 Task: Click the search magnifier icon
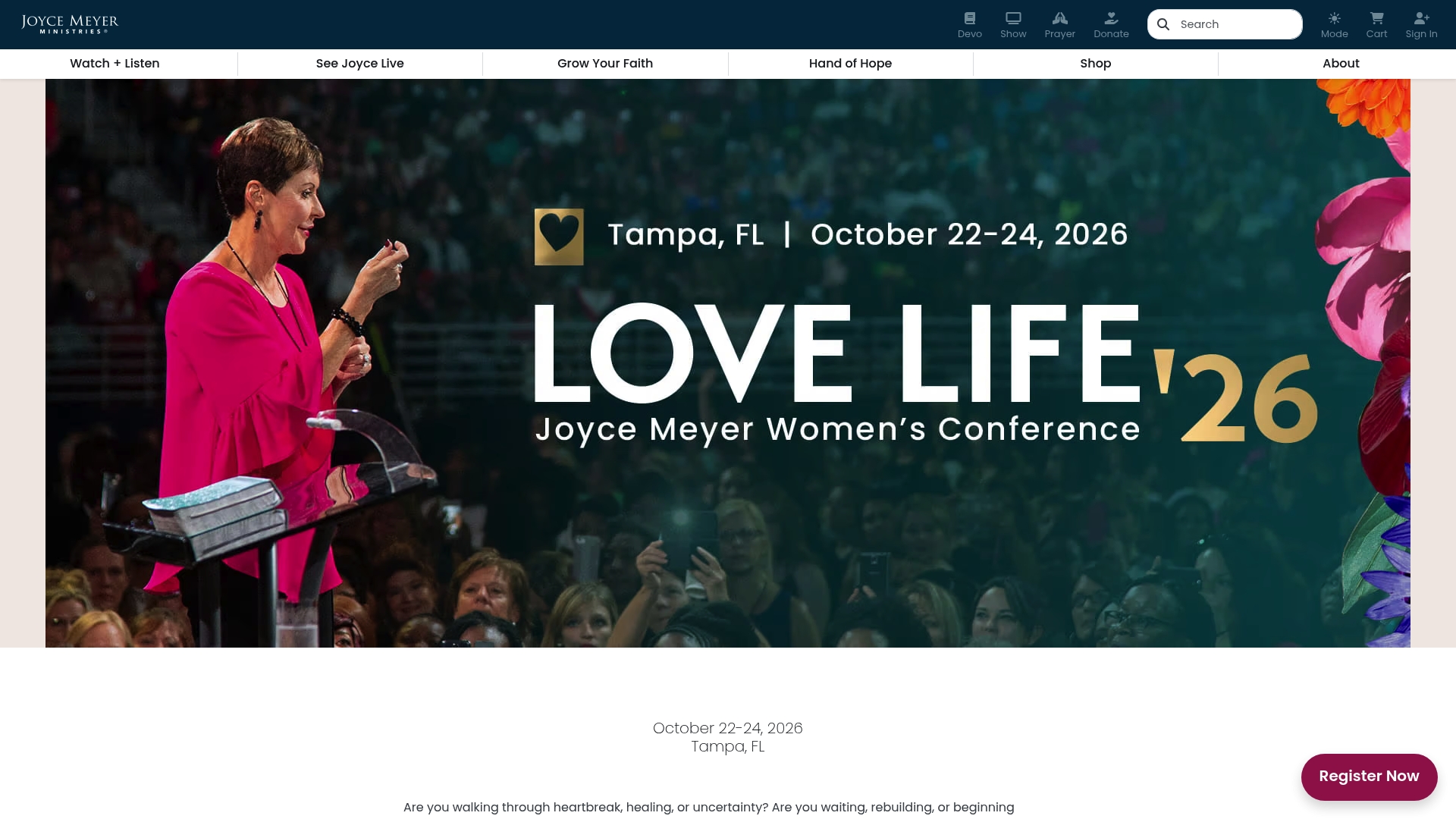click(1163, 24)
